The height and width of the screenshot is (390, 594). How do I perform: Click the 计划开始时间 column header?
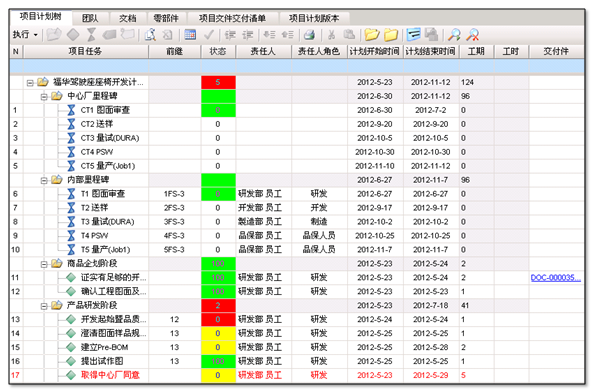click(x=375, y=52)
